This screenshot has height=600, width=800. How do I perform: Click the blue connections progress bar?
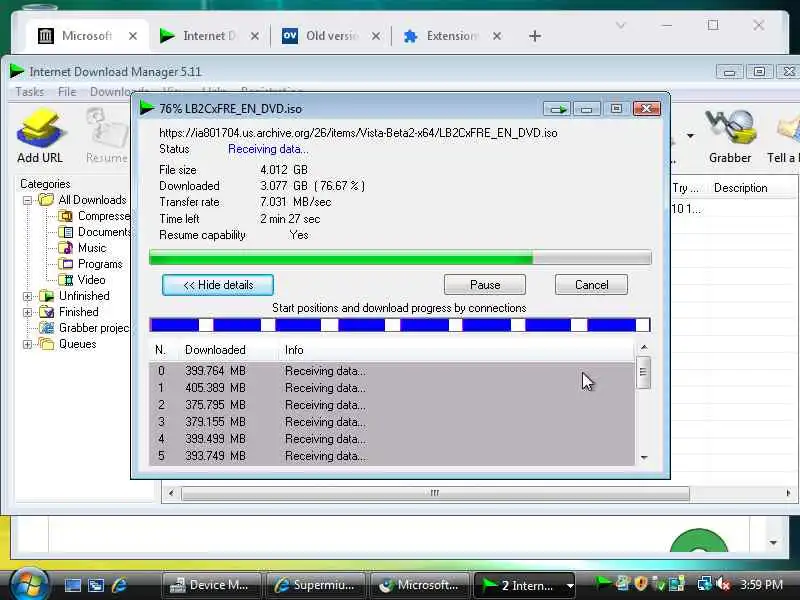[x=400, y=325]
